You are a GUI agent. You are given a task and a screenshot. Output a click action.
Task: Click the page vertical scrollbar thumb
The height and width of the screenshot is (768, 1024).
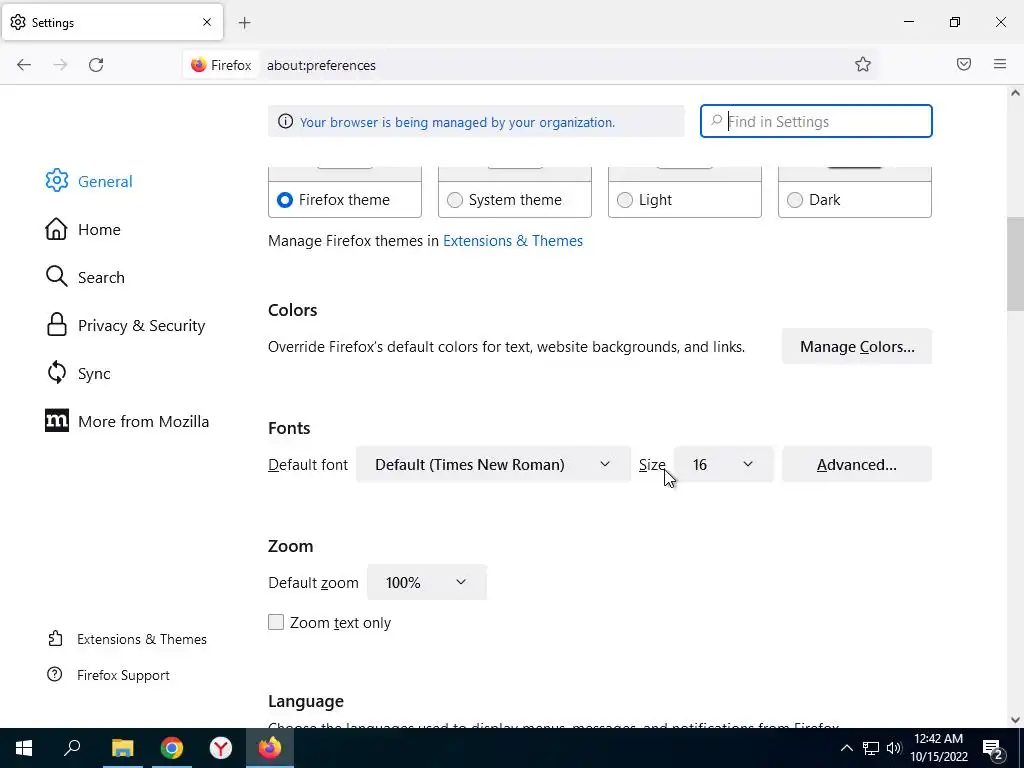click(1015, 264)
